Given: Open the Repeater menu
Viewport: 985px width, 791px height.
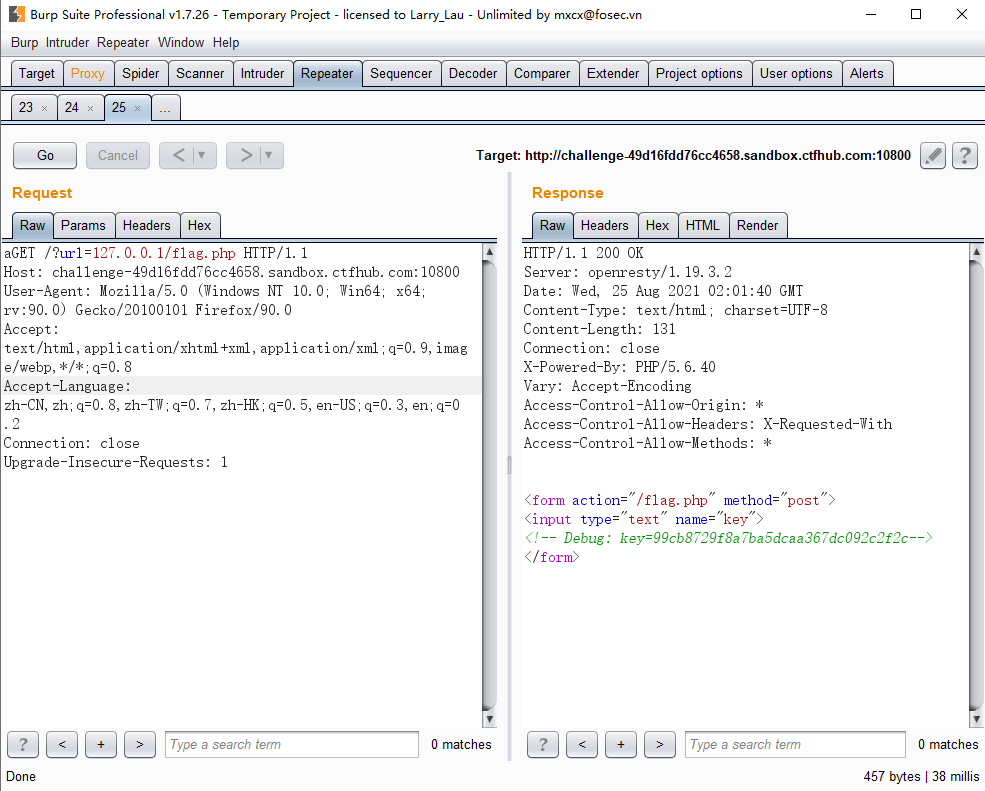Looking at the screenshot, I should 123,43.
